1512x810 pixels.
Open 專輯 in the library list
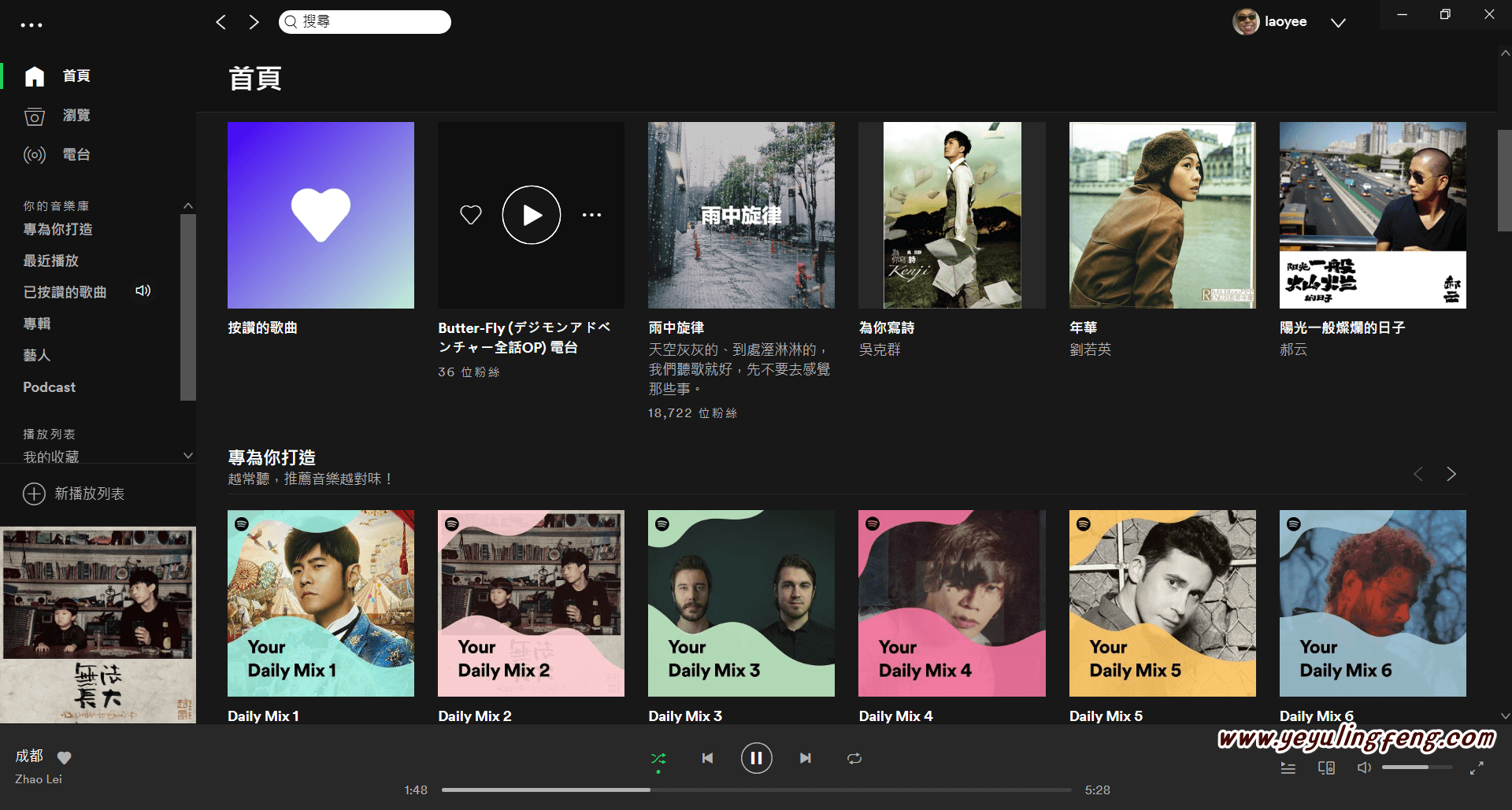click(36, 324)
